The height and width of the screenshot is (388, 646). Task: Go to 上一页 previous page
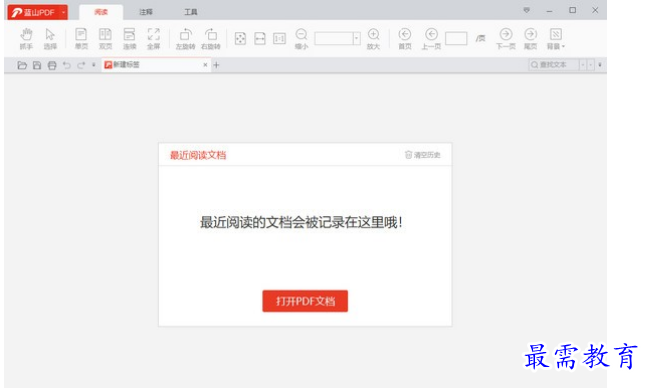431,39
